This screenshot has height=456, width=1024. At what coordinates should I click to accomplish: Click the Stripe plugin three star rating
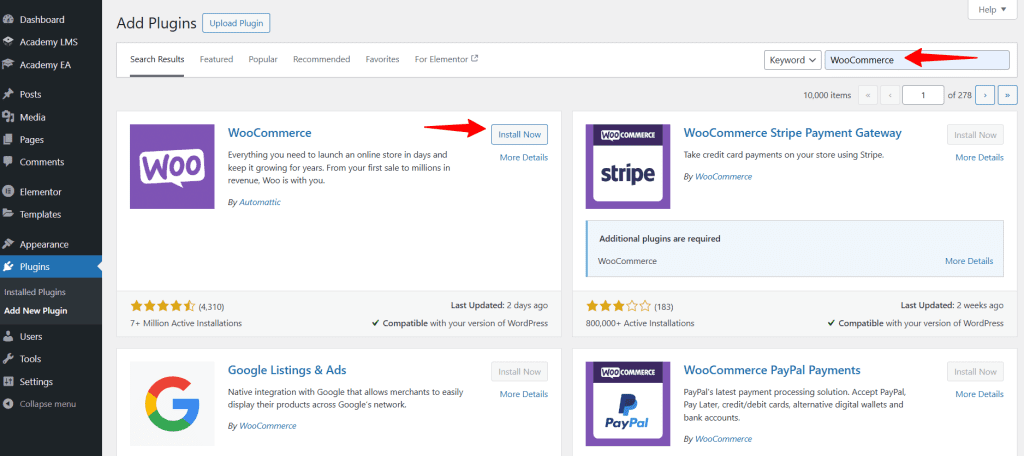point(618,306)
